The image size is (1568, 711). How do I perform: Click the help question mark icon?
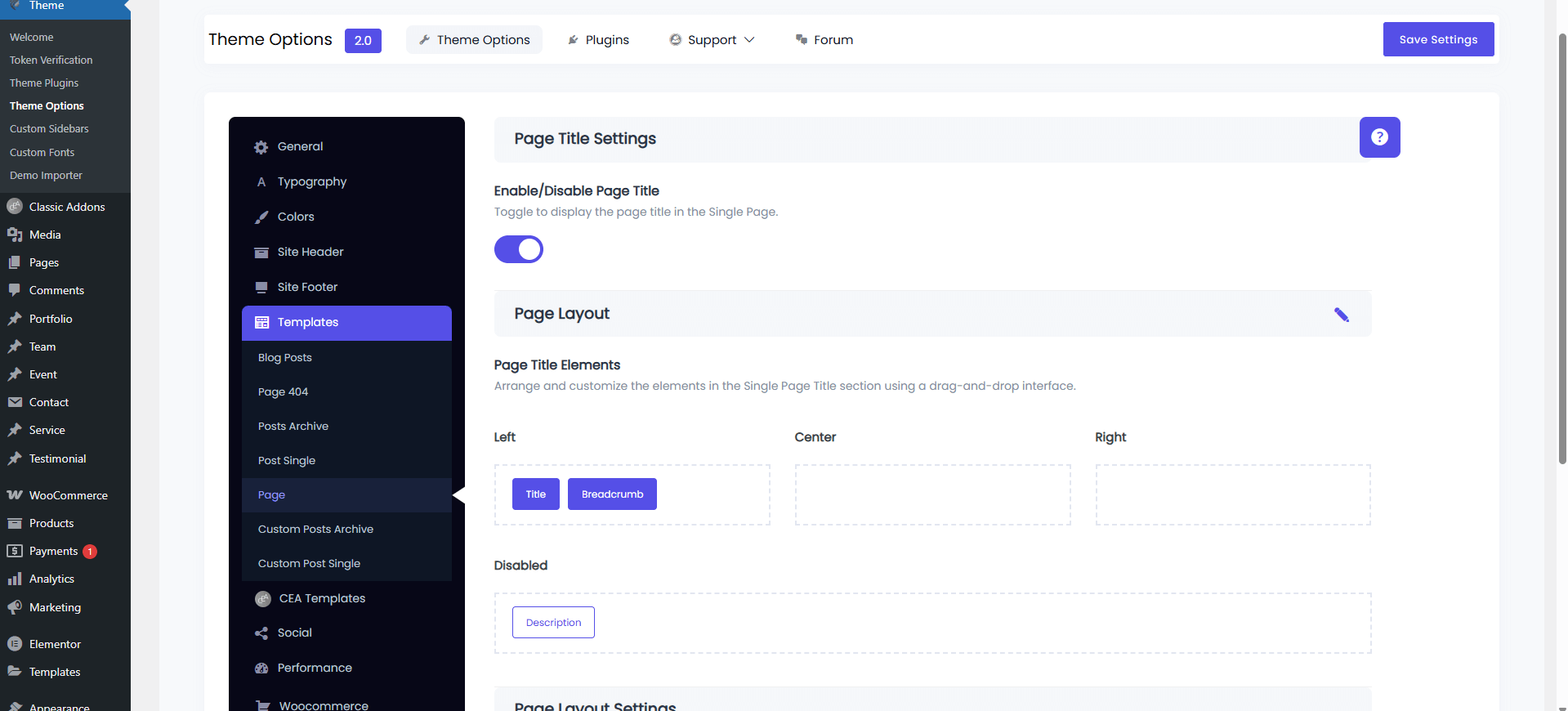coord(1379,137)
